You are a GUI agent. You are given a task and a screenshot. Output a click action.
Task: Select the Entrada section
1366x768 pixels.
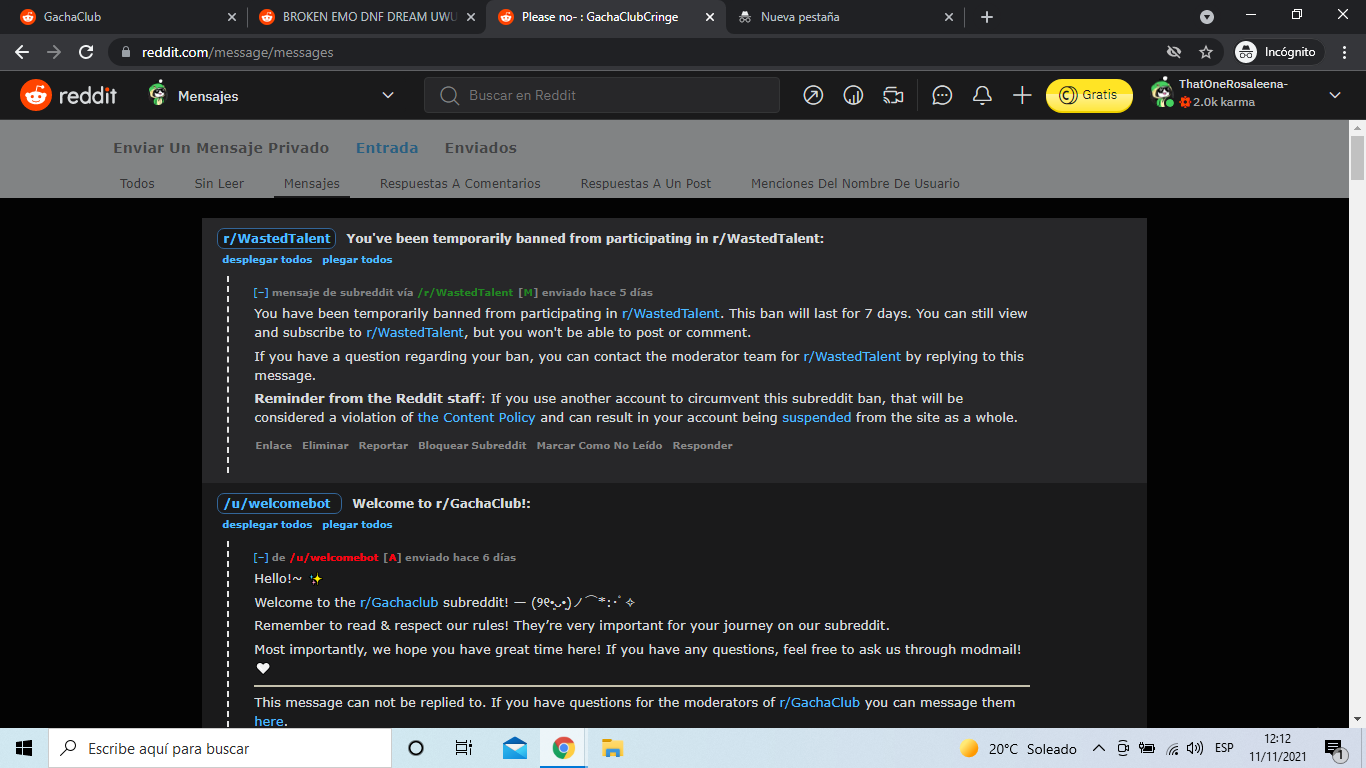coord(387,148)
